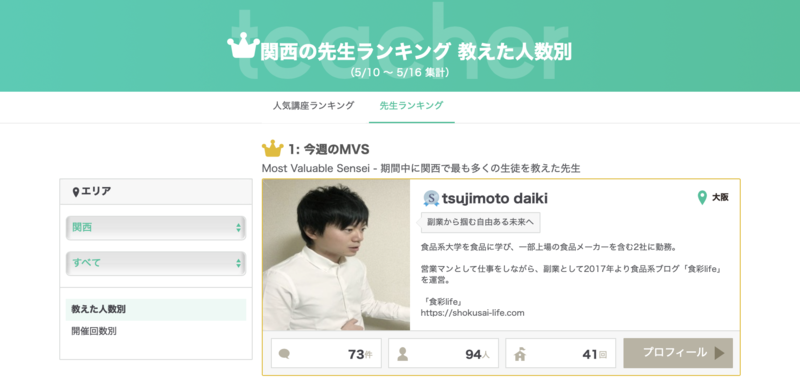Click the green location pin beside 大阪
Viewport: 800px width, 390px height.
[702, 198]
